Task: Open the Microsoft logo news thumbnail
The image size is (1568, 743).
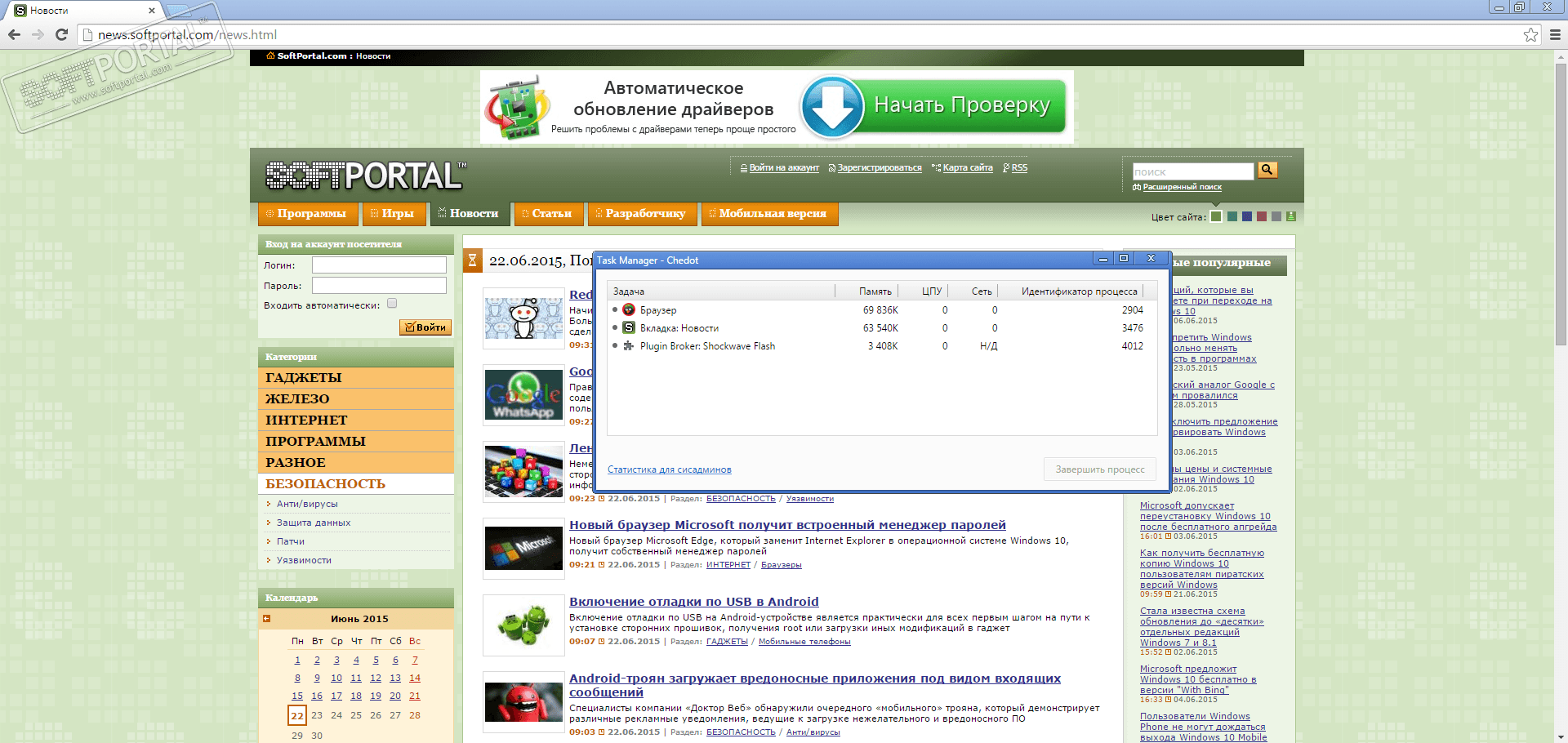Action: tap(523, 548)
